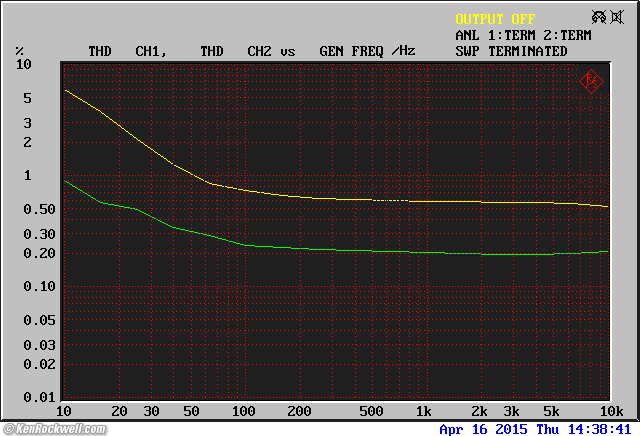Click the Y-axis value 0.01
This screenshot has height=436, width=640.
click(39, 397)
